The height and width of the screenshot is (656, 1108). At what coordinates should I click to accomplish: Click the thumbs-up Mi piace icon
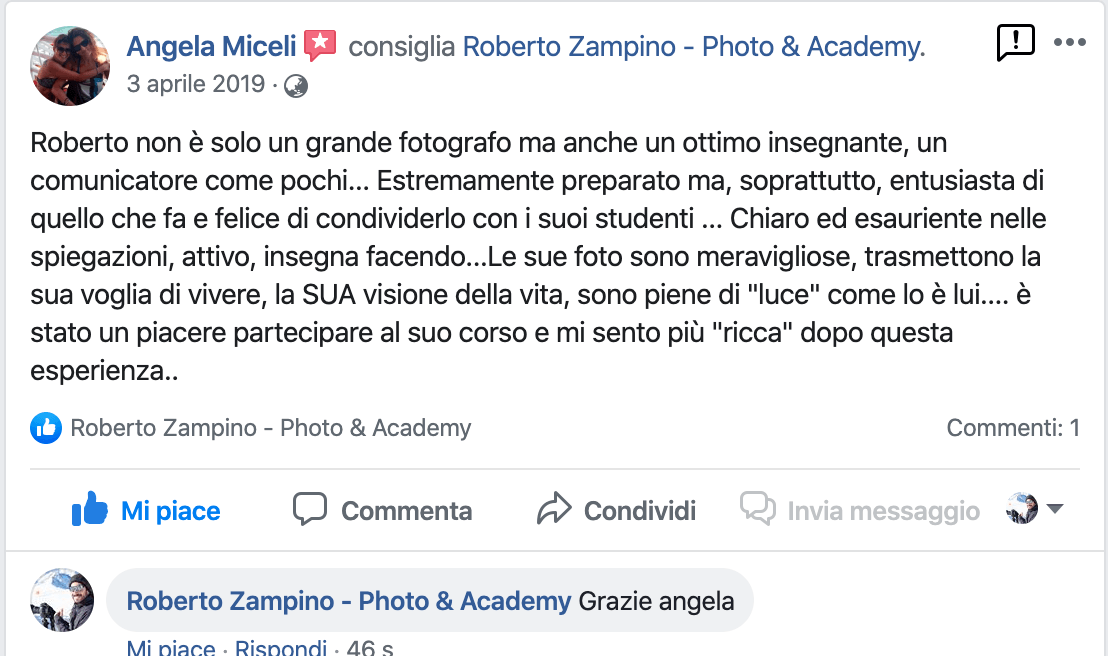click(90, 510)
